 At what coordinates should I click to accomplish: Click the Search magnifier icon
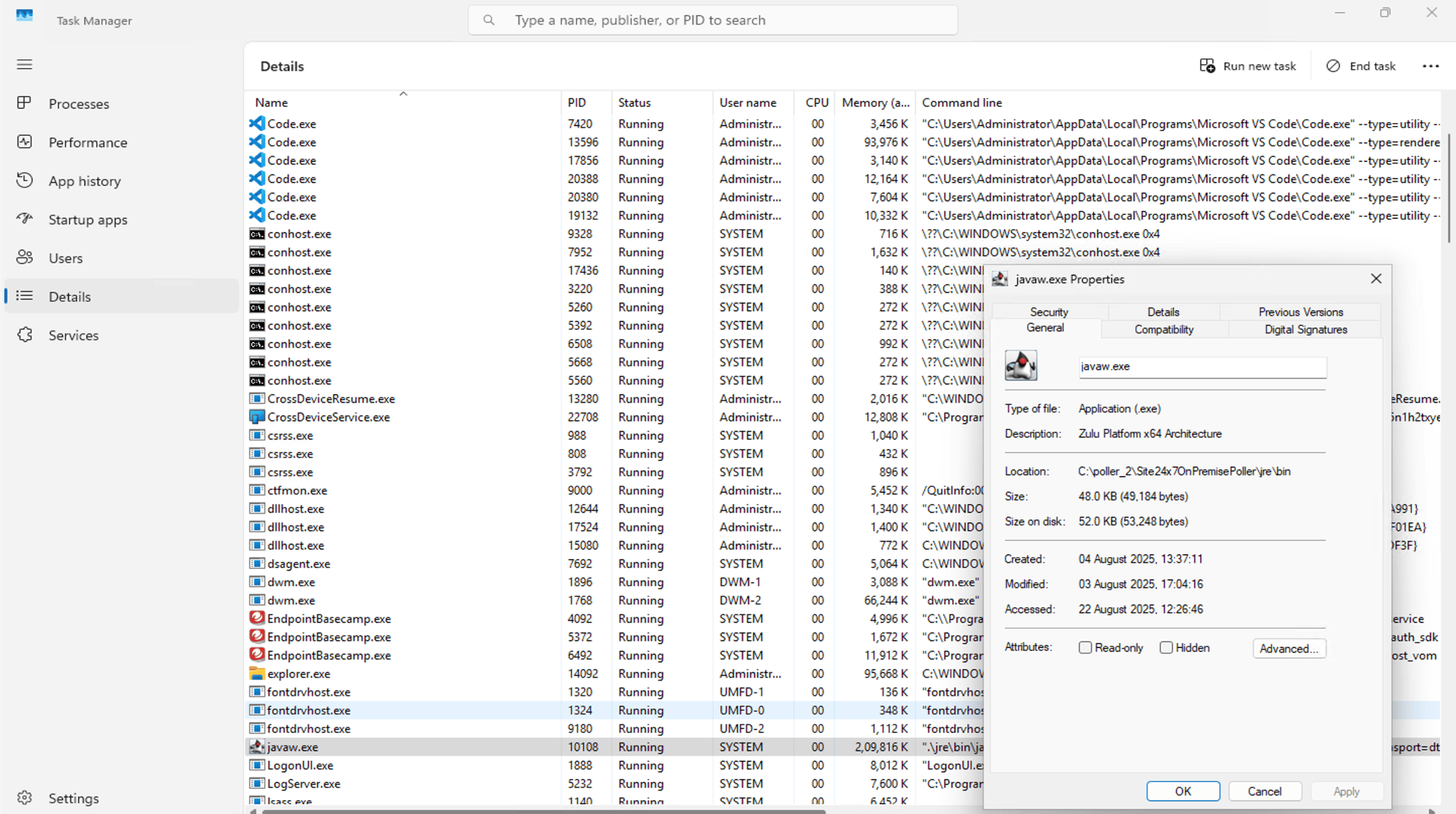coord(489,21)
